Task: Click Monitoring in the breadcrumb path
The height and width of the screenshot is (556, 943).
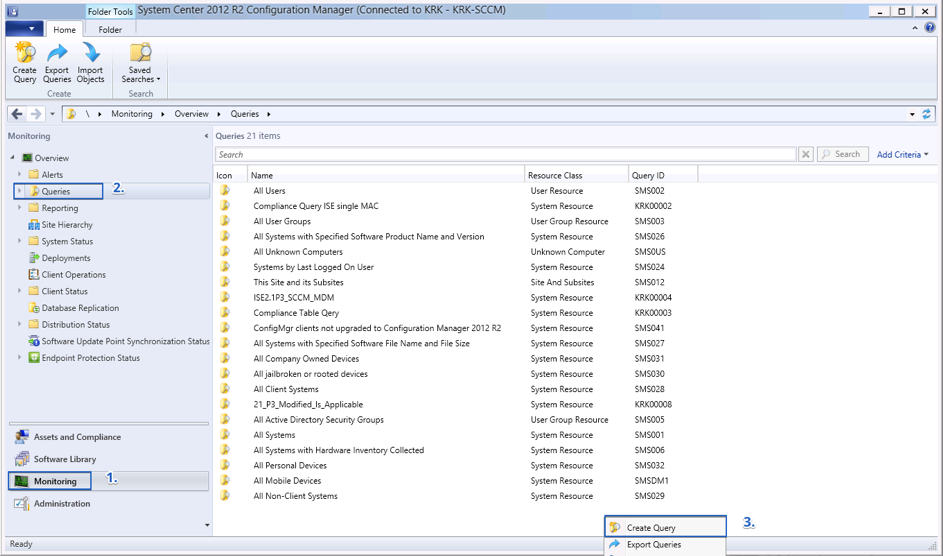Action: [132, 114]
